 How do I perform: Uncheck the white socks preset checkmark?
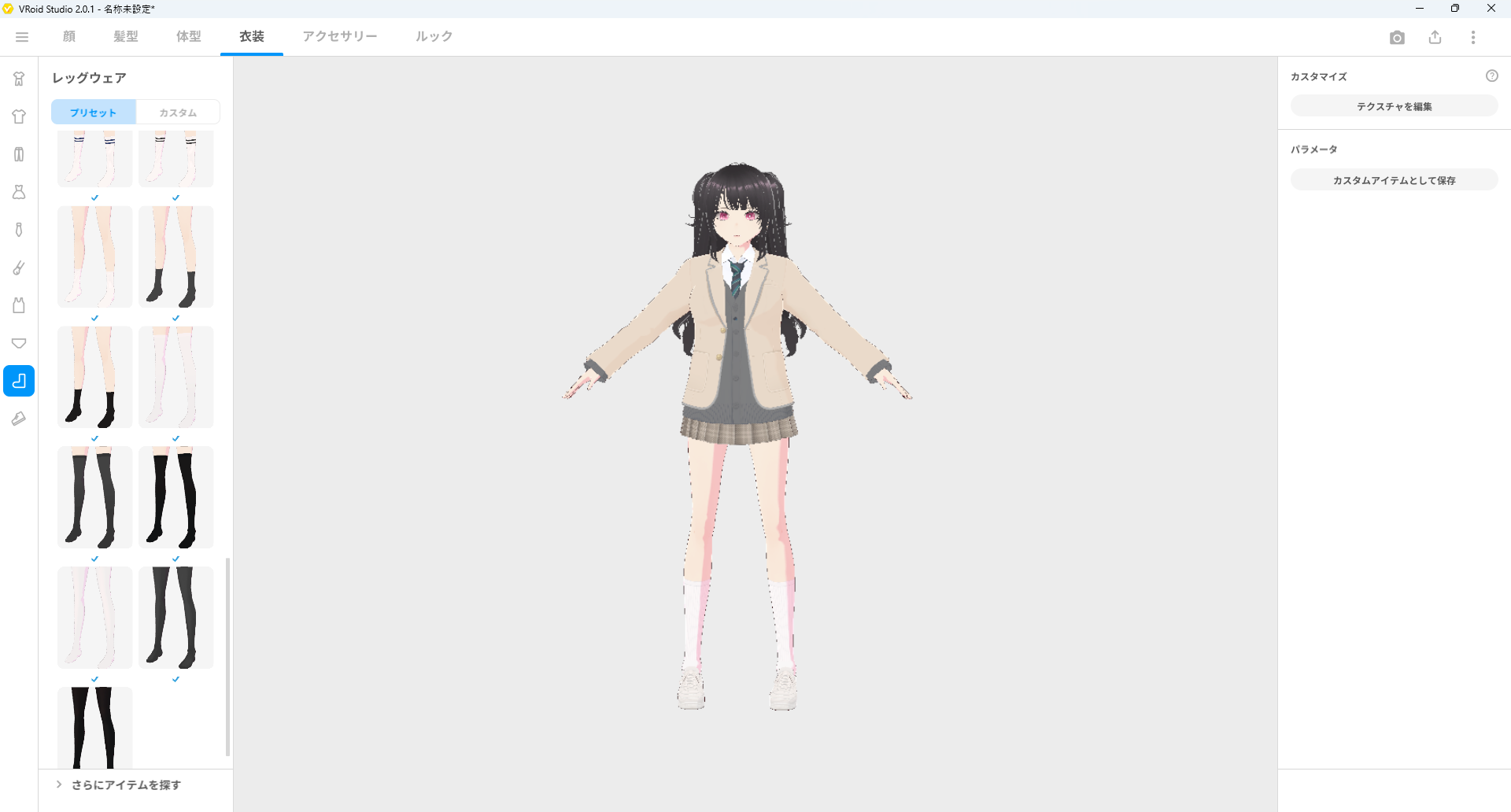click(94, 318)
